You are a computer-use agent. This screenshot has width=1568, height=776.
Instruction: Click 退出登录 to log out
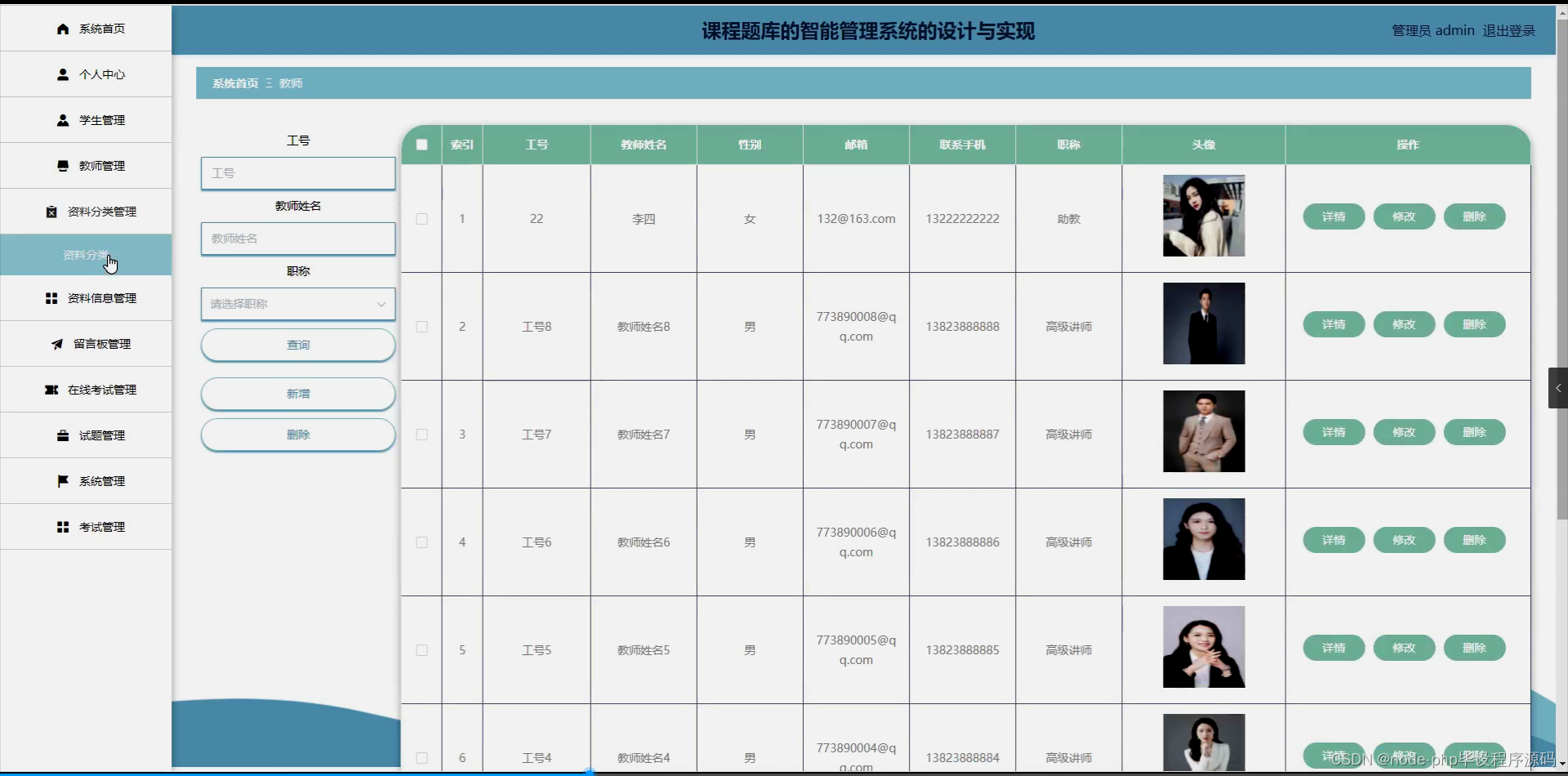coord(1508,30)
